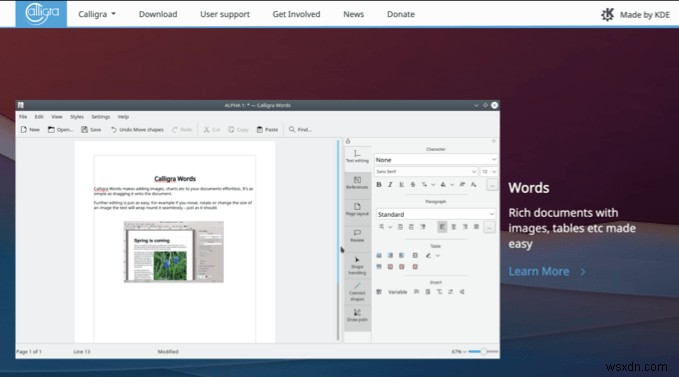Expand the table border dropdown arrow

coord(438,255)
